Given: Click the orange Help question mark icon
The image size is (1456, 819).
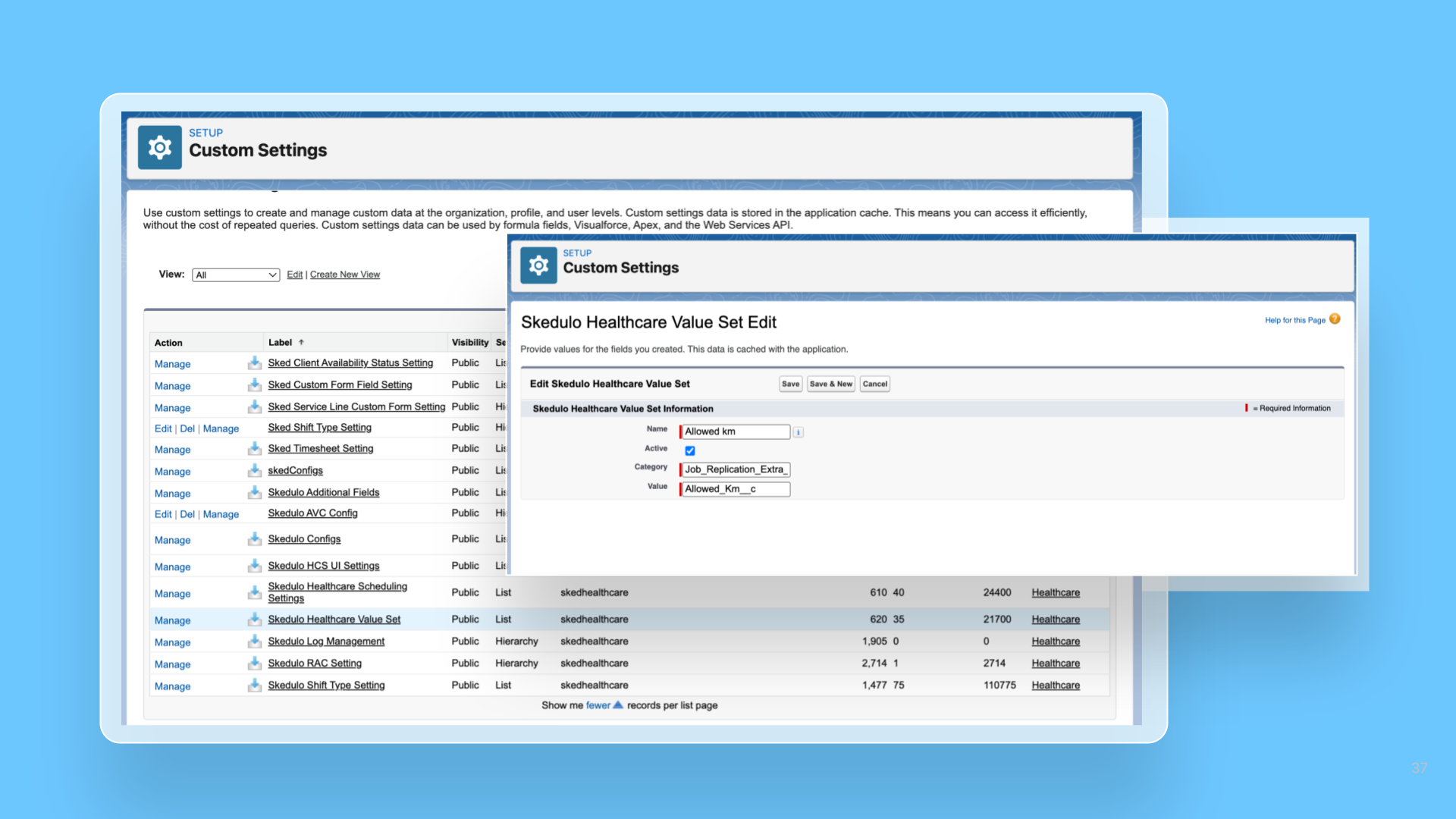Looking at the screenshot, I should point(1335,319).
